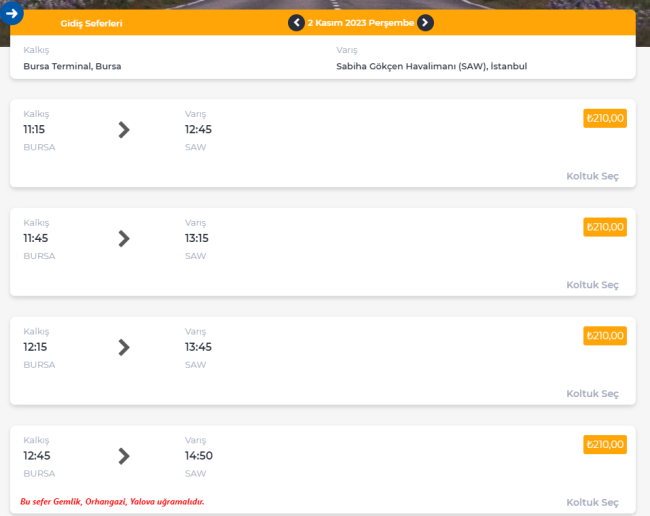
Task: Click Gidiş Seferleri header label
Action: (x=91, y=23)
